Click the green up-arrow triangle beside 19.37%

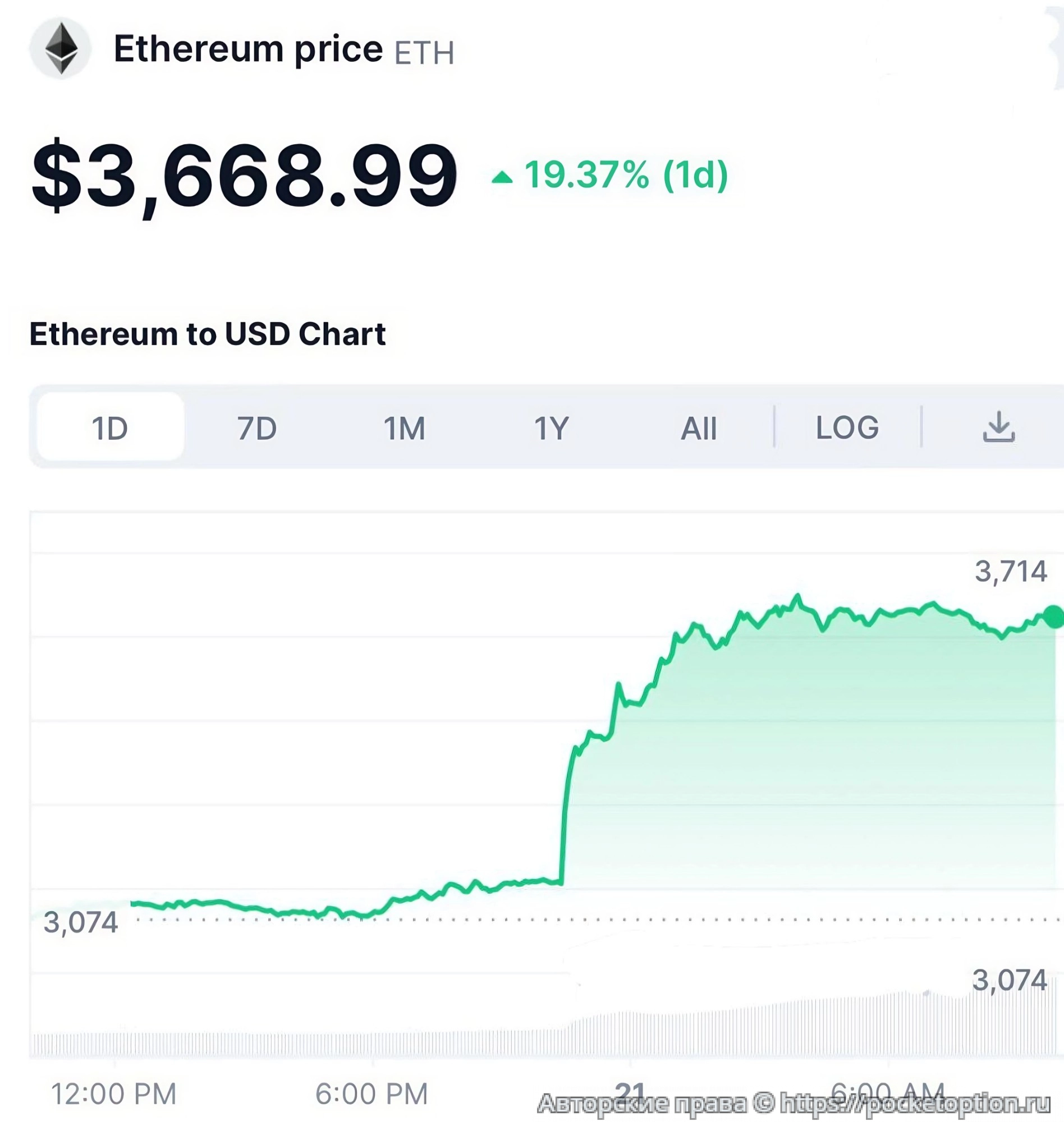click(x=502, y=177)
